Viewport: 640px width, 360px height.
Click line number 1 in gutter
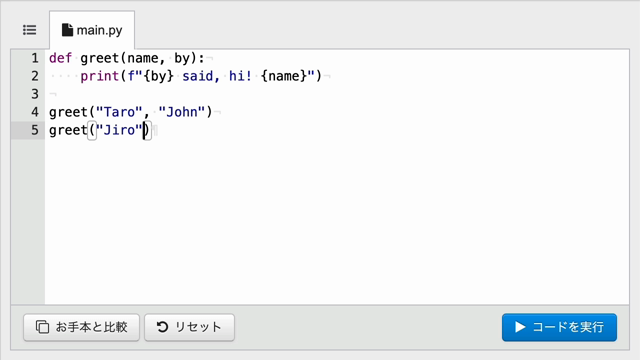click(x=35, y=58)
